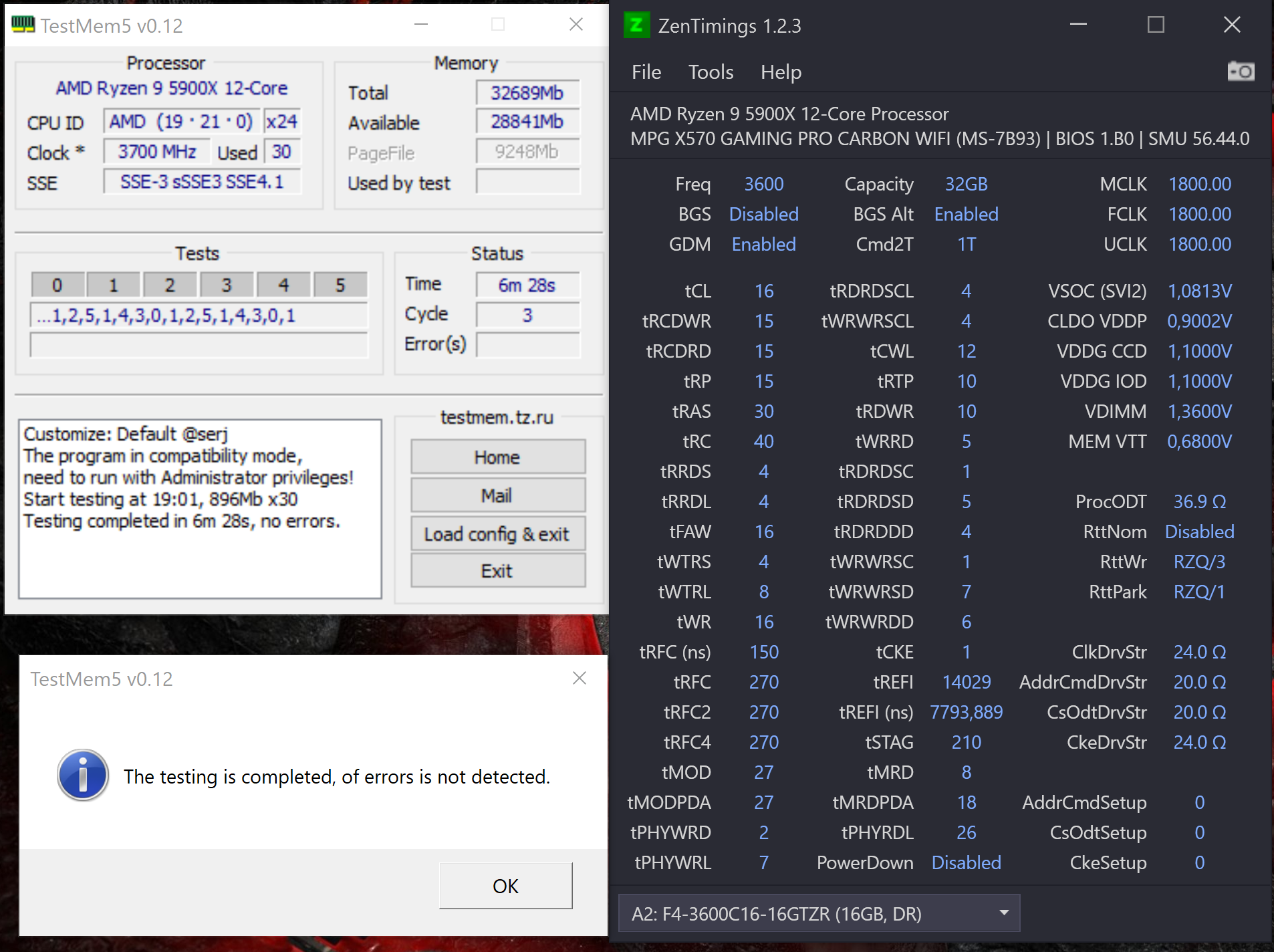Viewport: 1274px width, 952px height.
Task: Click the Mail button in TestMem5
Action: [498, 495]
